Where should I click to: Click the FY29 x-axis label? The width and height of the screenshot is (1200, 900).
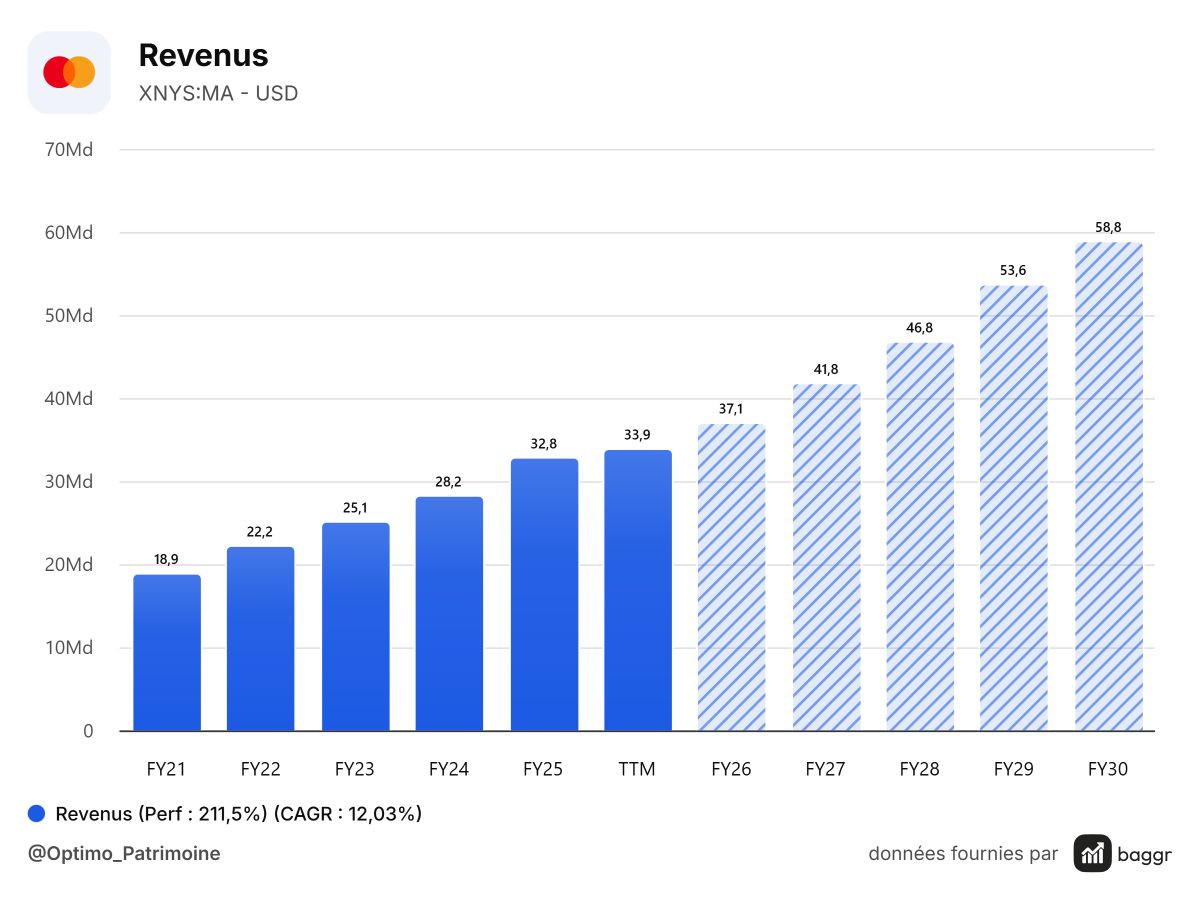(1015, 769)
